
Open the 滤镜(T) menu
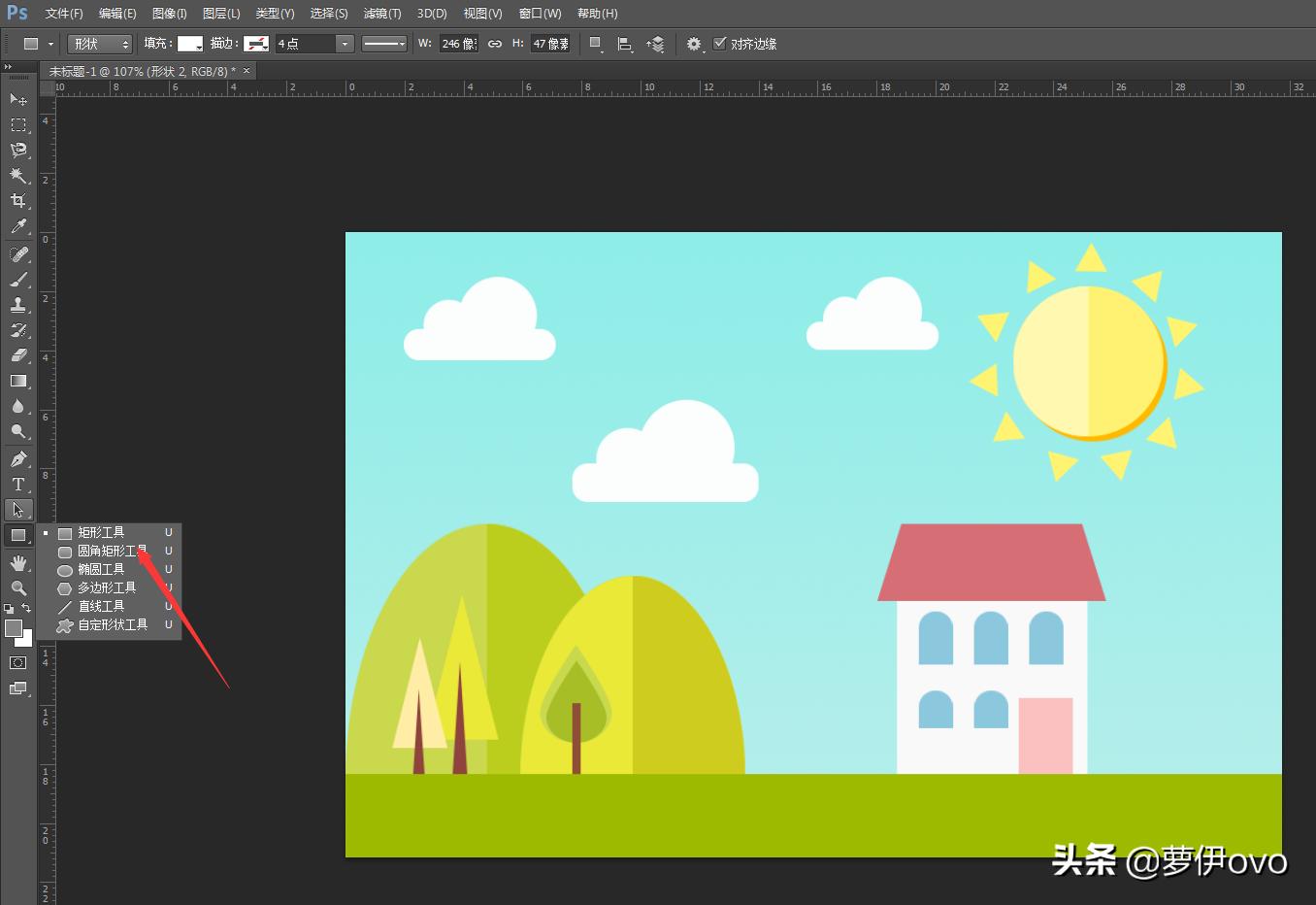pos(381,14)
